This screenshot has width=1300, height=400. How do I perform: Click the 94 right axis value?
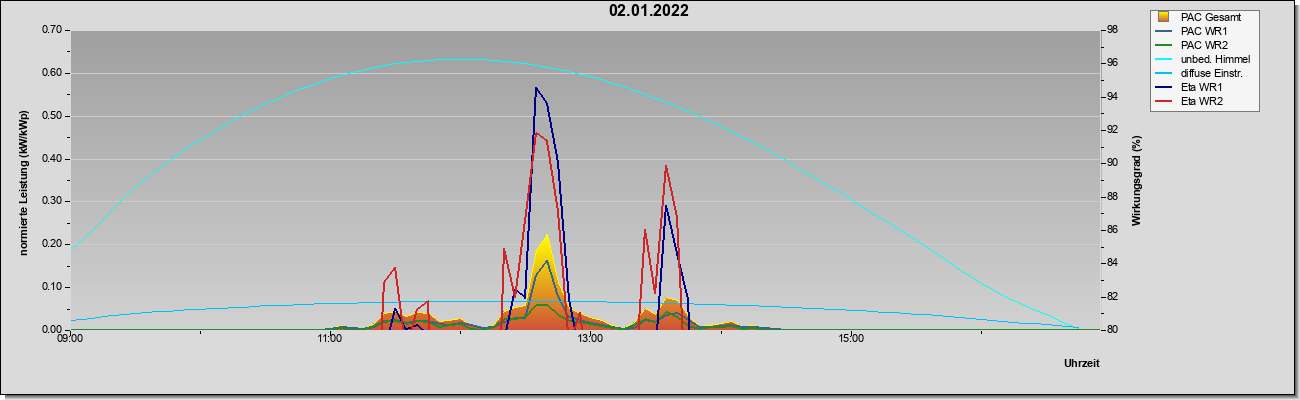pos(1112,97)
